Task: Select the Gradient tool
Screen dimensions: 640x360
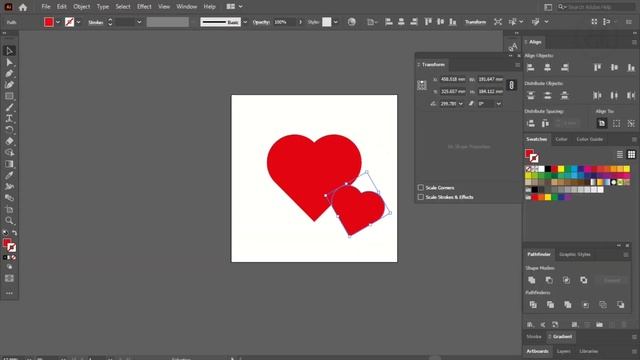Action: [9, 164]
